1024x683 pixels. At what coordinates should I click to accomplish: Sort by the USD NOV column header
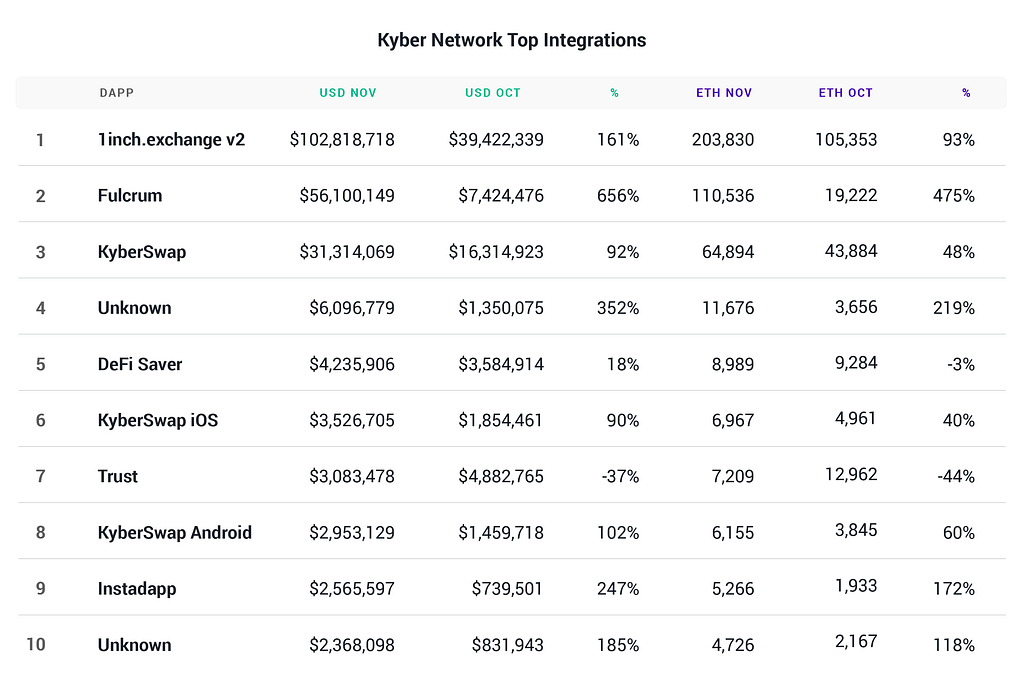pyautogui.click(x=348, y=93)
